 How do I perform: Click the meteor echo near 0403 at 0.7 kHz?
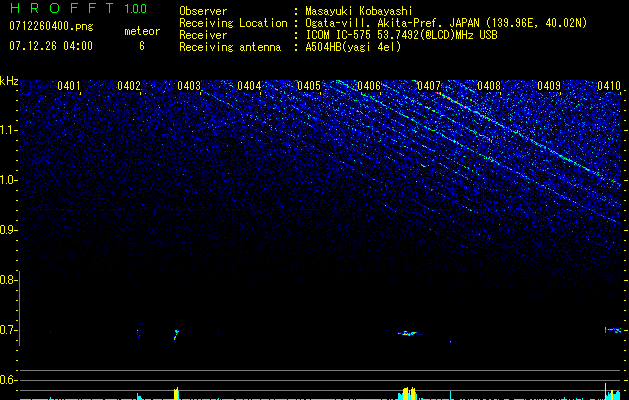pyautogui.click(x=176, y=334)
